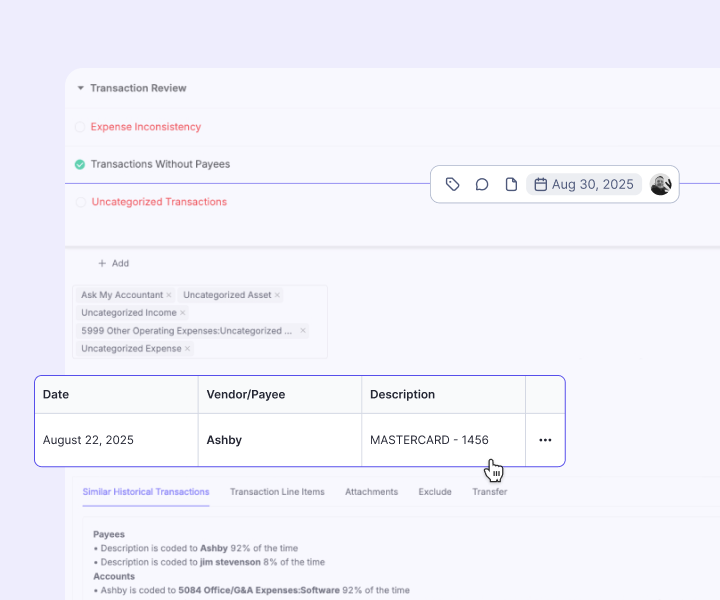Select the Ashby vendor cell
Viewport: 720px width, 600px height.
(280, 440)
